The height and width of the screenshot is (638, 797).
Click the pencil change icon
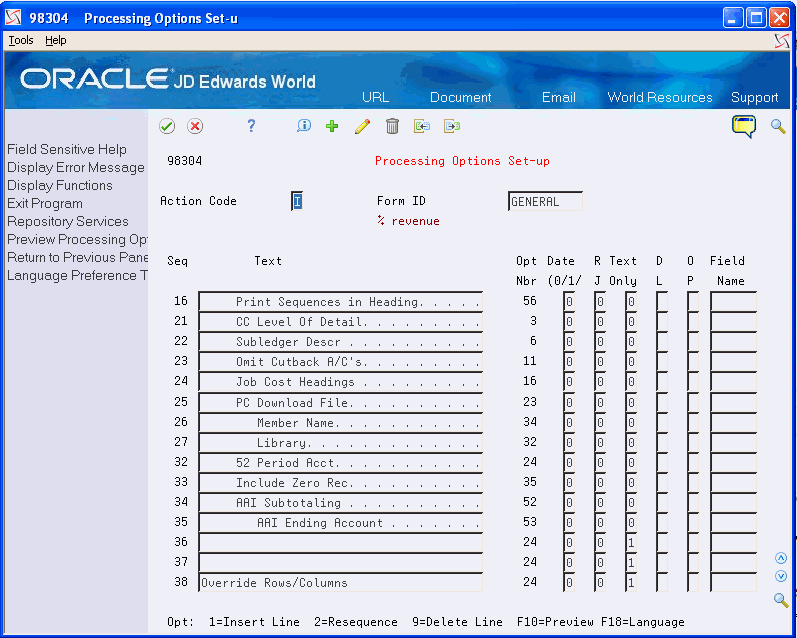coord(362,126)
